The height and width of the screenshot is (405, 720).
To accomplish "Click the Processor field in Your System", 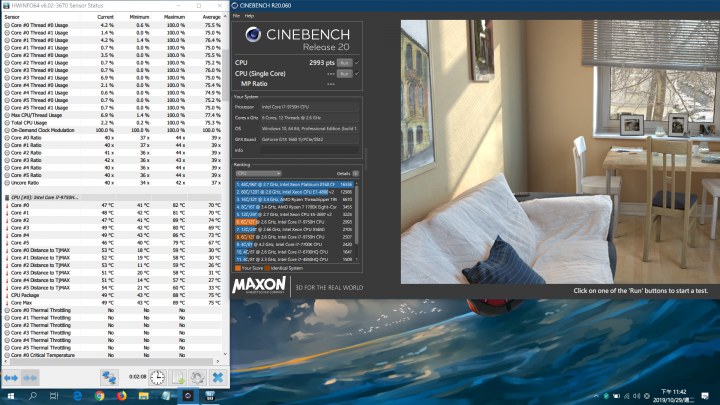I will [x=309, y=107].
